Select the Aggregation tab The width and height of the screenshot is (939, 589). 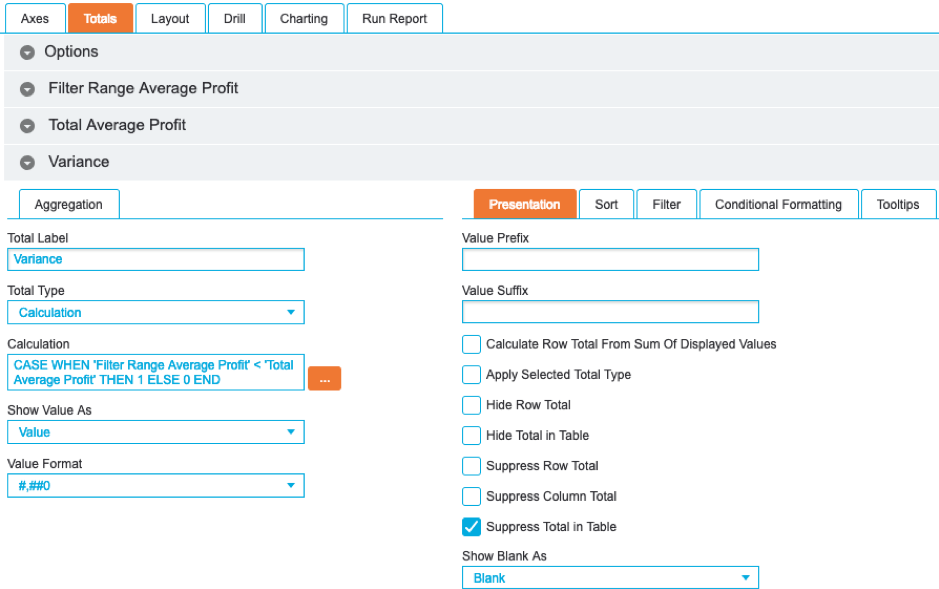[x=68, y=204]
